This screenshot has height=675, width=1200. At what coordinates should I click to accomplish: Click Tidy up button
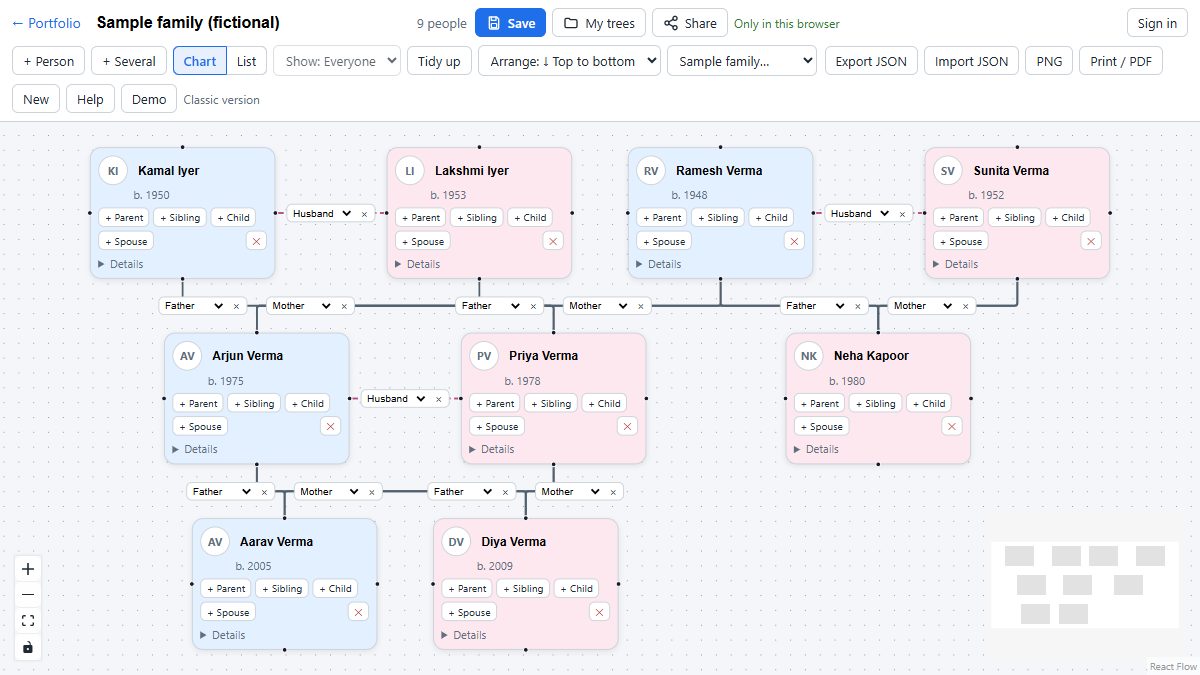pyautogui.click(x=439, y=61)
